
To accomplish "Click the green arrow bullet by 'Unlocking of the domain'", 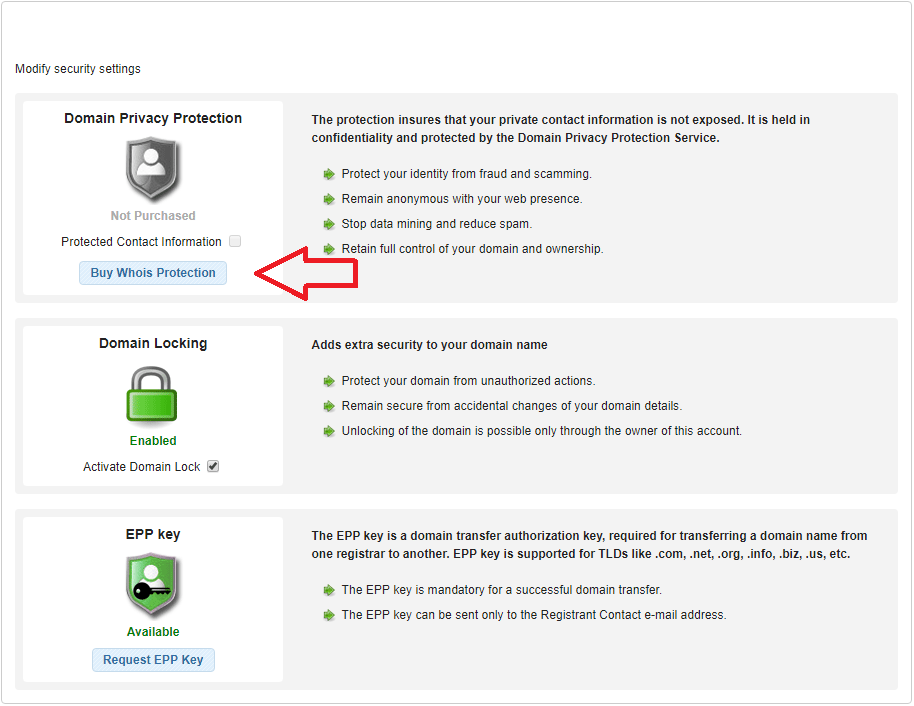I will pyautogui.click(x=329, y=431).
